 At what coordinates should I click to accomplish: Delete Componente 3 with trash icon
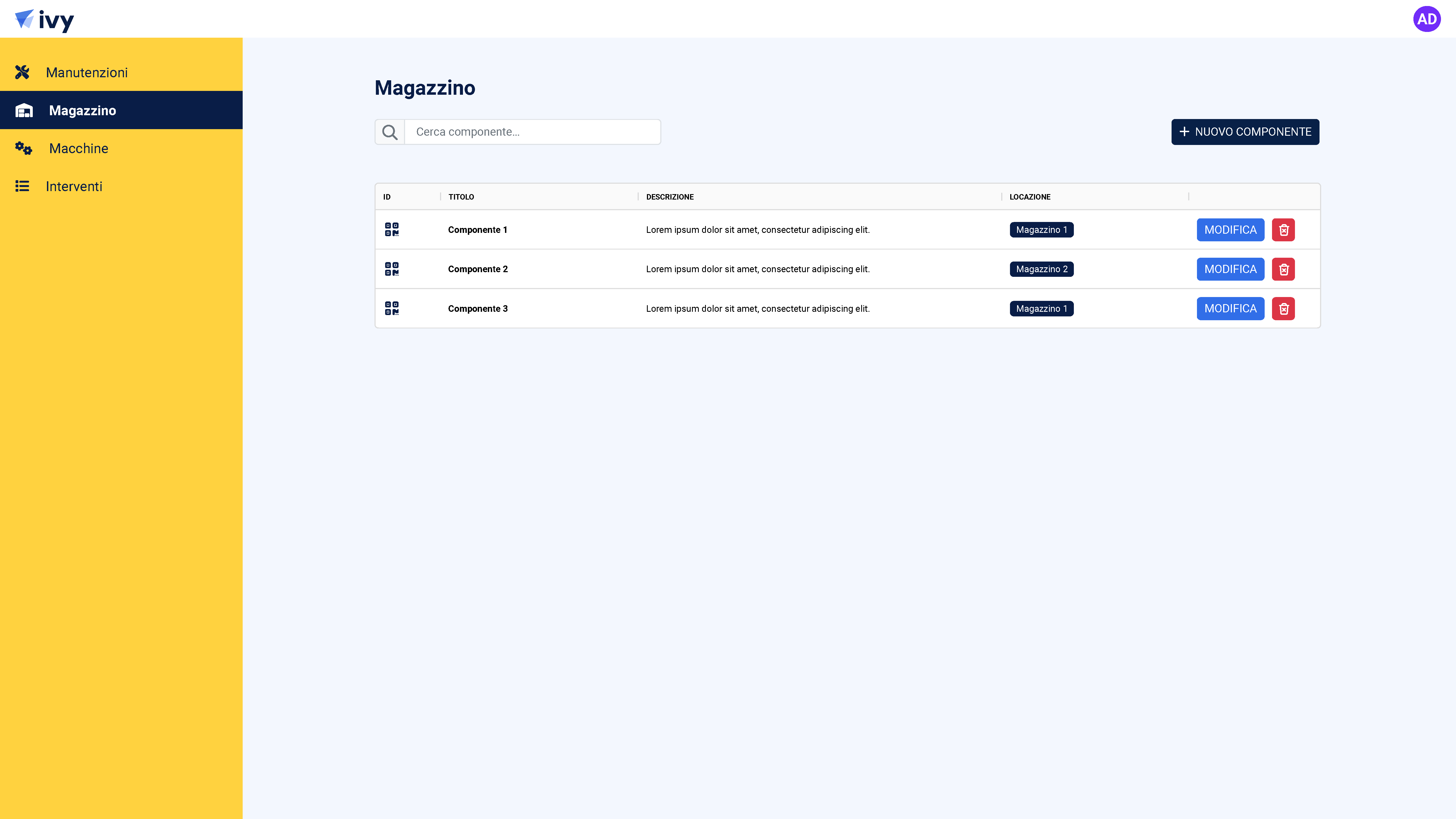[x=1283, y=308]
